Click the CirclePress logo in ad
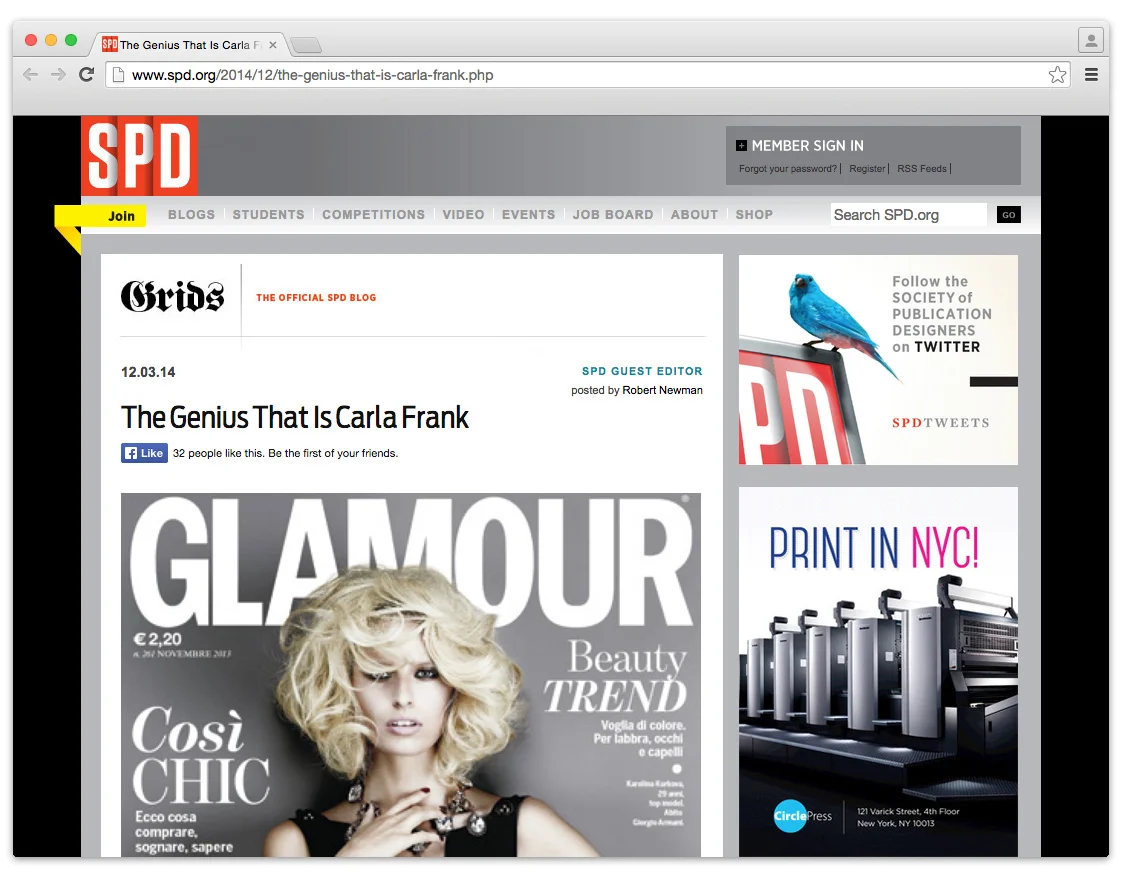The width and height of the screenshot is (1128, 878). (x=803, y=815)
